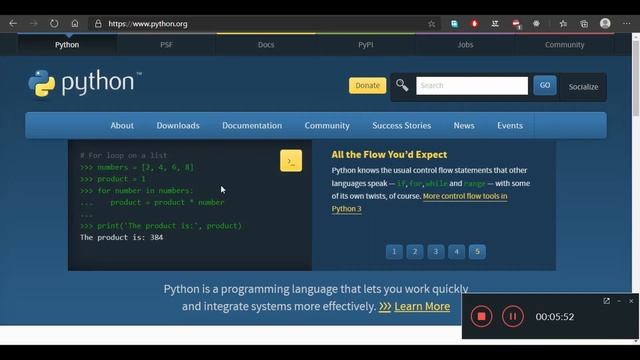
Task: Click the browser forward arrow
Action: (33, 24)
